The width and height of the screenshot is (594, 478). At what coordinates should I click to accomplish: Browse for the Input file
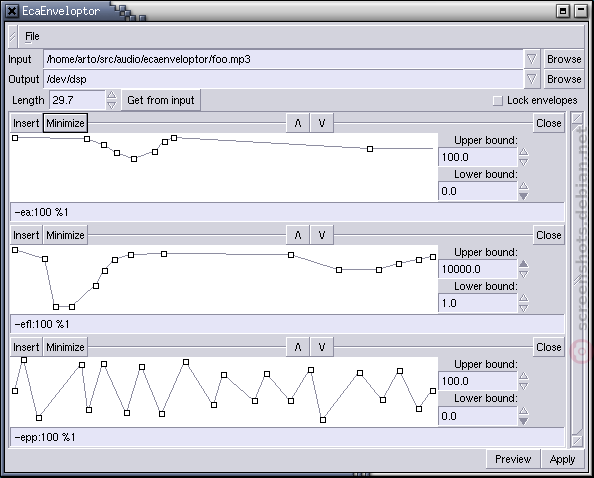point(564,59)
